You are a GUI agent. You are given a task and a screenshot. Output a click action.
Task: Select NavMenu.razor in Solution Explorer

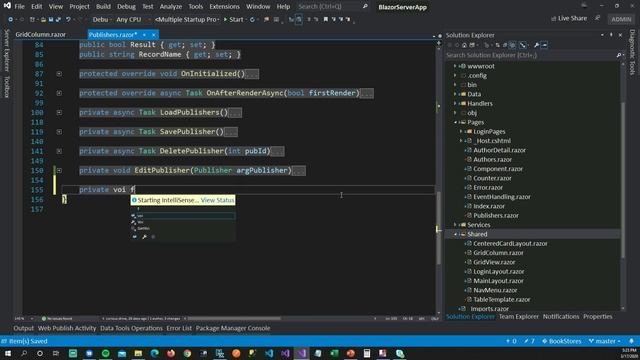click(495, 290)
